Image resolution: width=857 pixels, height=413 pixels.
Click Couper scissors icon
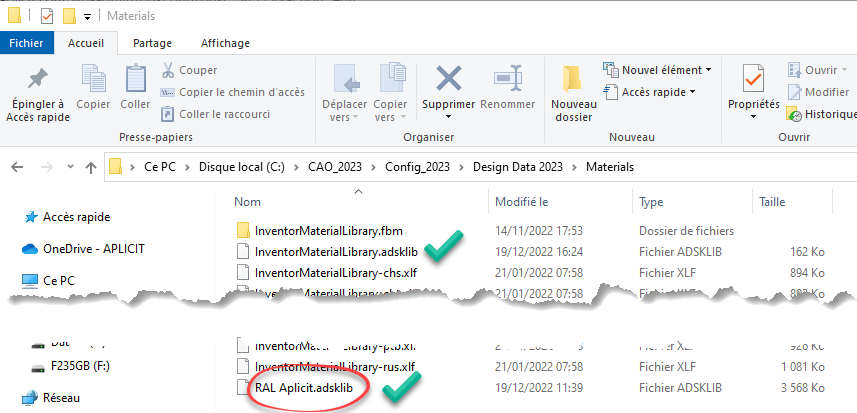pos(169,70)
